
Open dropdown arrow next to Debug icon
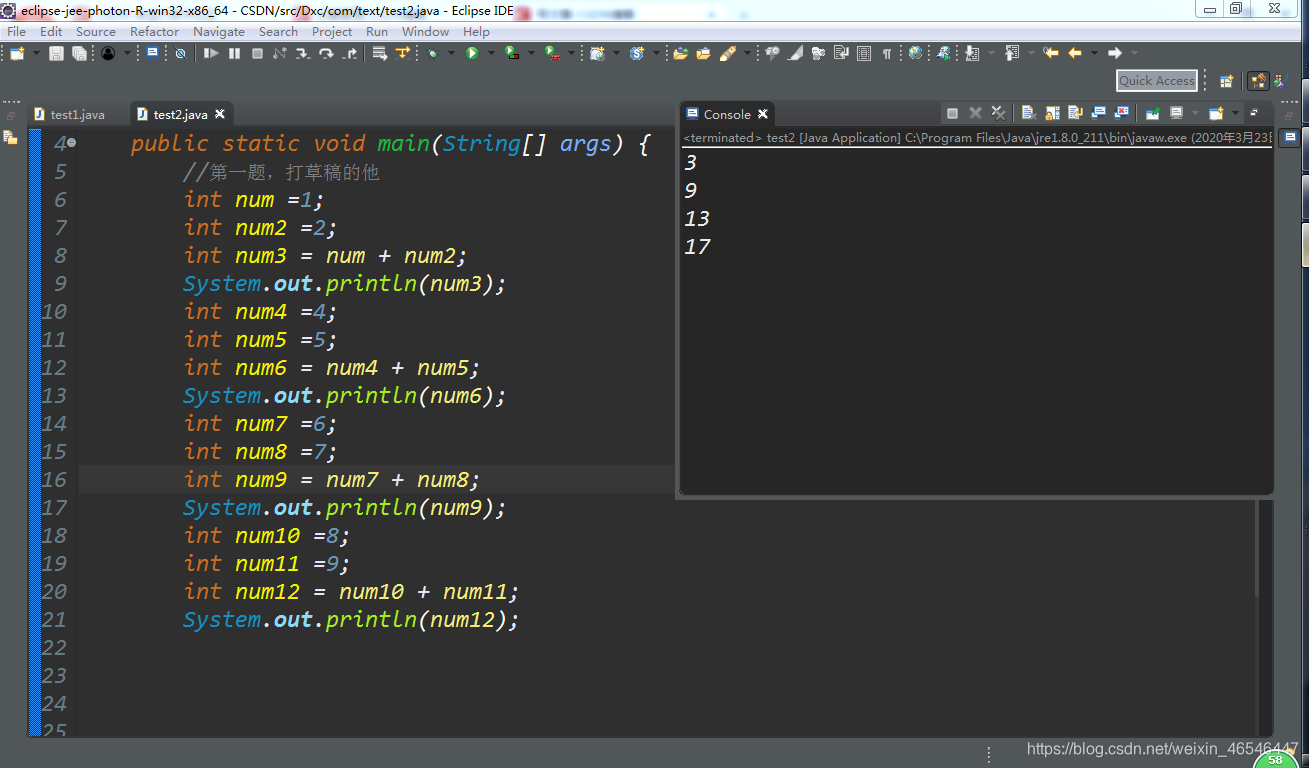click(x=451, y=53)
